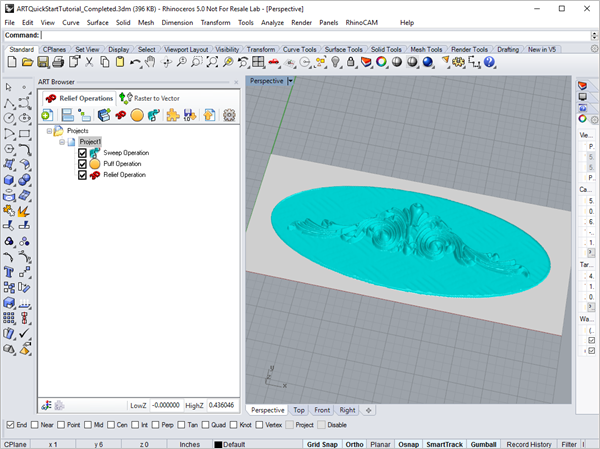600x449 pixels.
Task: Click the Cut scissors icon
Action: pyautogui.click(x=89, y=62)
